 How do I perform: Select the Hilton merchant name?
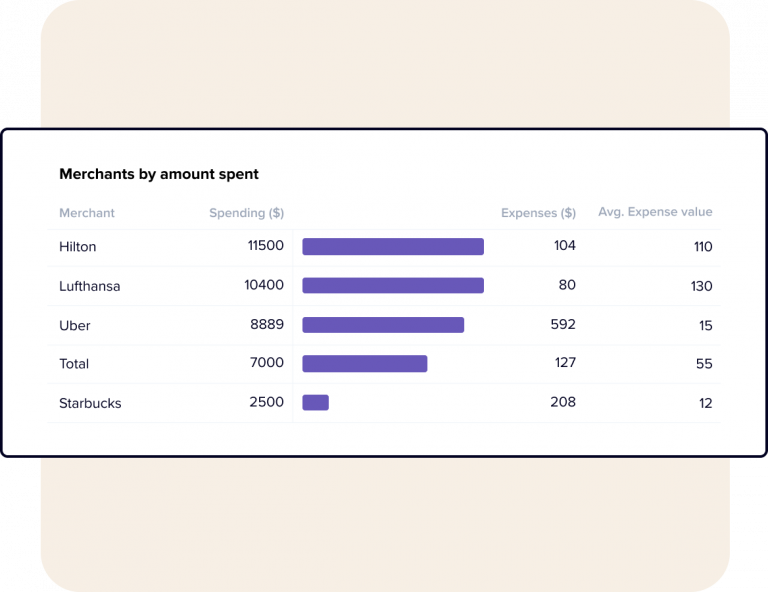78,247
